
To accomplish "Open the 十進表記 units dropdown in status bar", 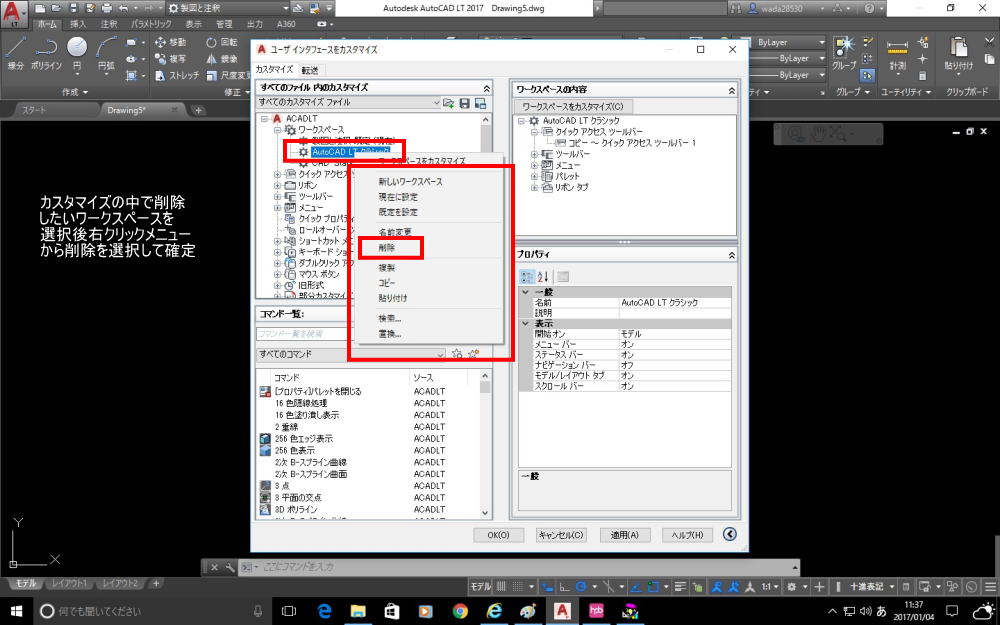I will coord(871,587).
